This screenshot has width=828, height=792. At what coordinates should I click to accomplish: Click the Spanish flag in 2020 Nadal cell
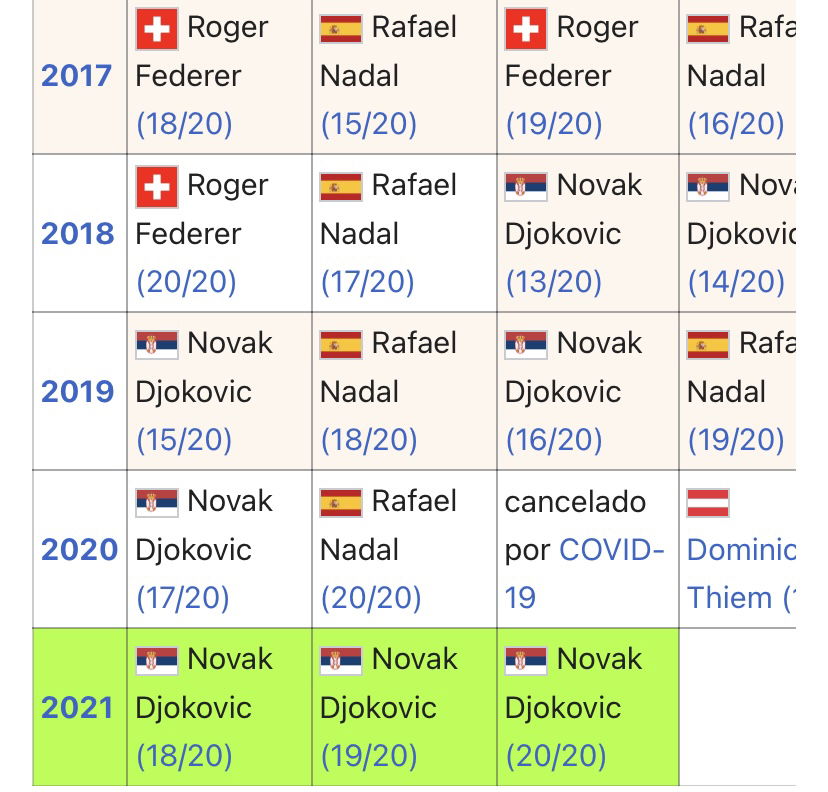click(x=341, y=503)
